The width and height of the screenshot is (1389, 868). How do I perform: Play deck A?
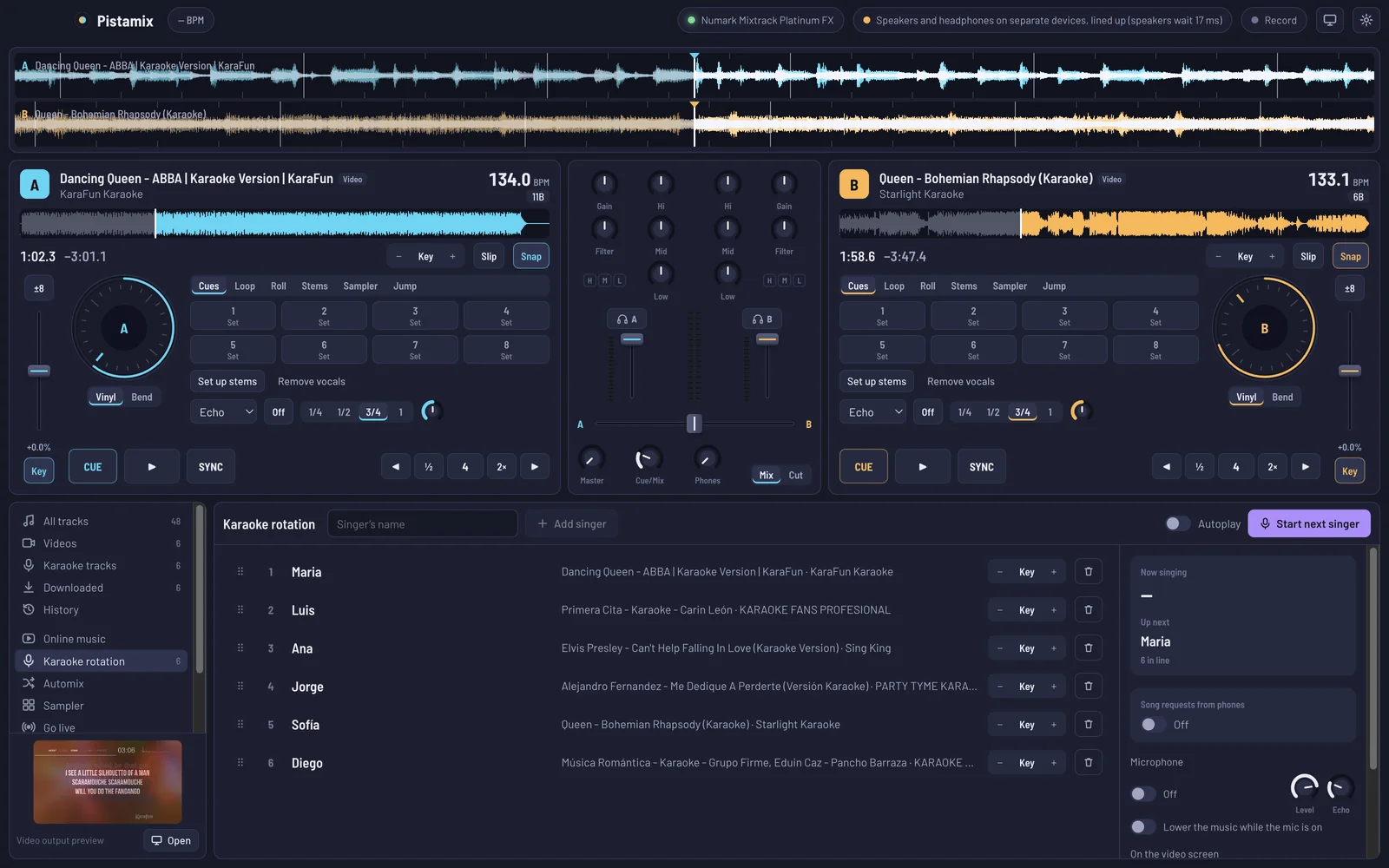pos(152,467)
